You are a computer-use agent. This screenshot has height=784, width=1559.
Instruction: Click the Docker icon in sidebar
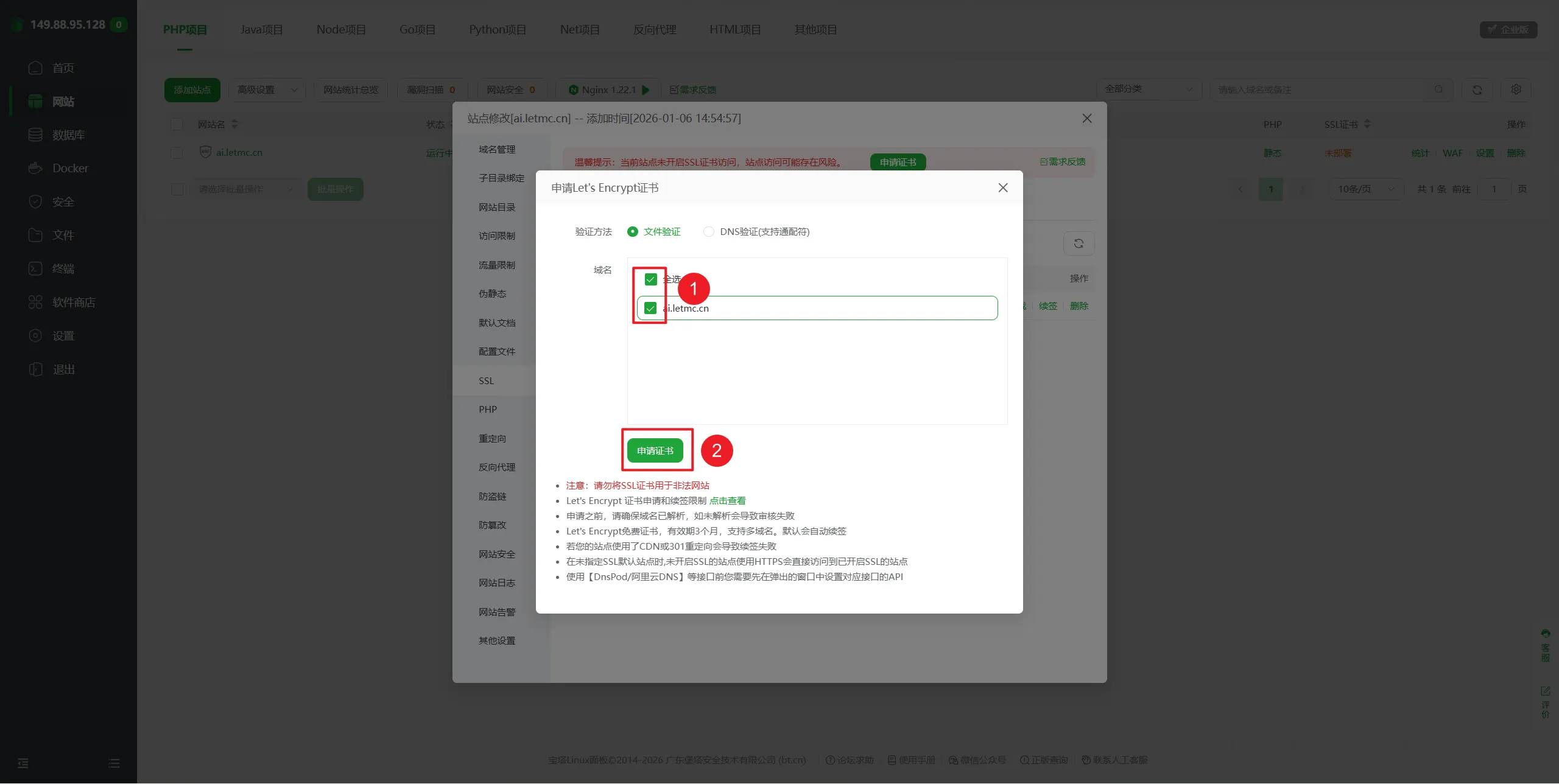(x=35, y=169)
